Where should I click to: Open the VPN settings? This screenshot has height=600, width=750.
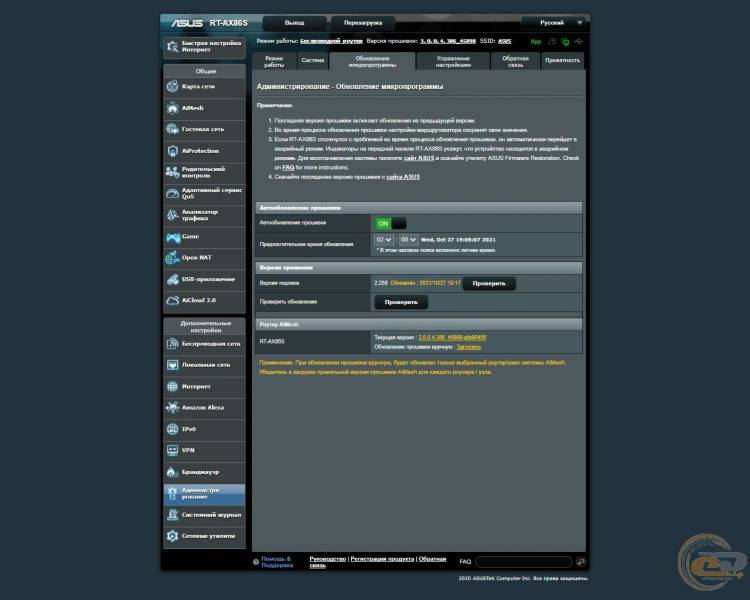click(204, 450)
